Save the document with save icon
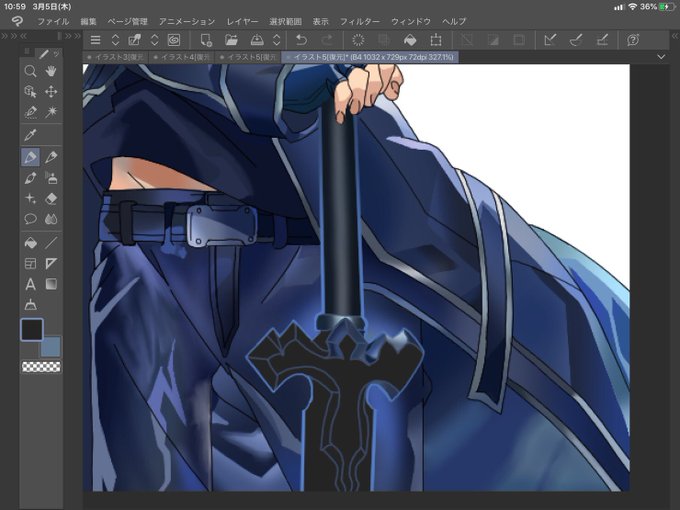Viewport: 680px width, 510px height. tap(257, 40)
